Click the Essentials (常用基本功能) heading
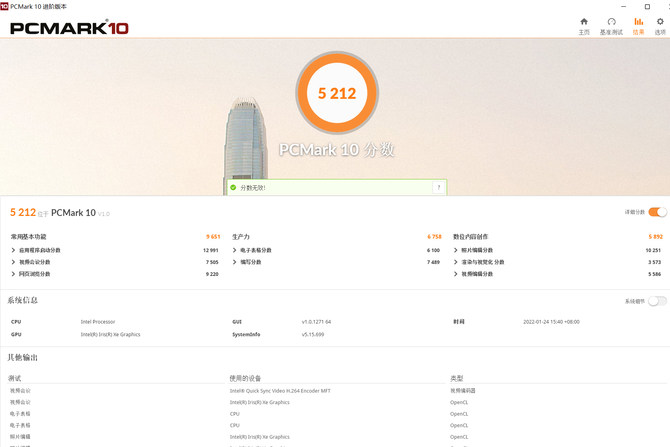This screenshot has height=447, width=670. [x=29, y=237]
